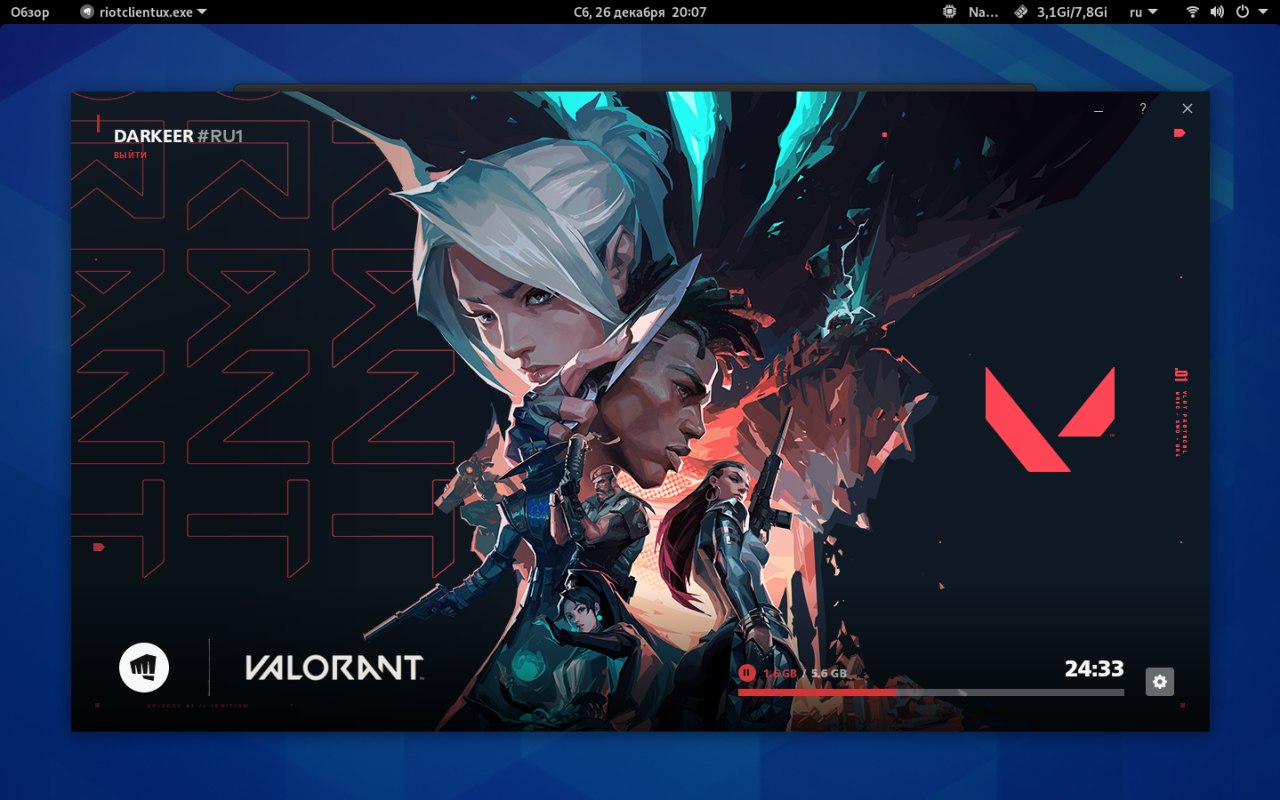The height and width of the screenshot is (800, 1280).
Task: Open the ru keyboard layout dropdown
Action: pos(1143,12)
